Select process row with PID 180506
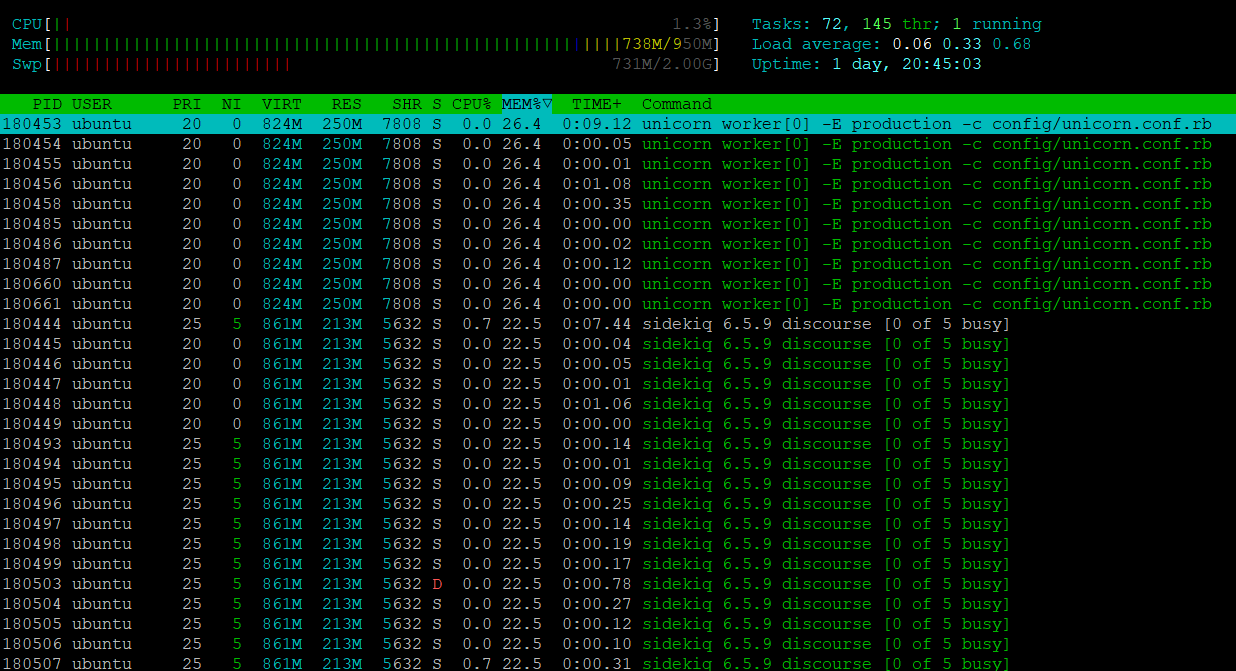Image resolution: width=1236 pixels, height=671 pixels. pyautogui.click(x=618, y=644)
